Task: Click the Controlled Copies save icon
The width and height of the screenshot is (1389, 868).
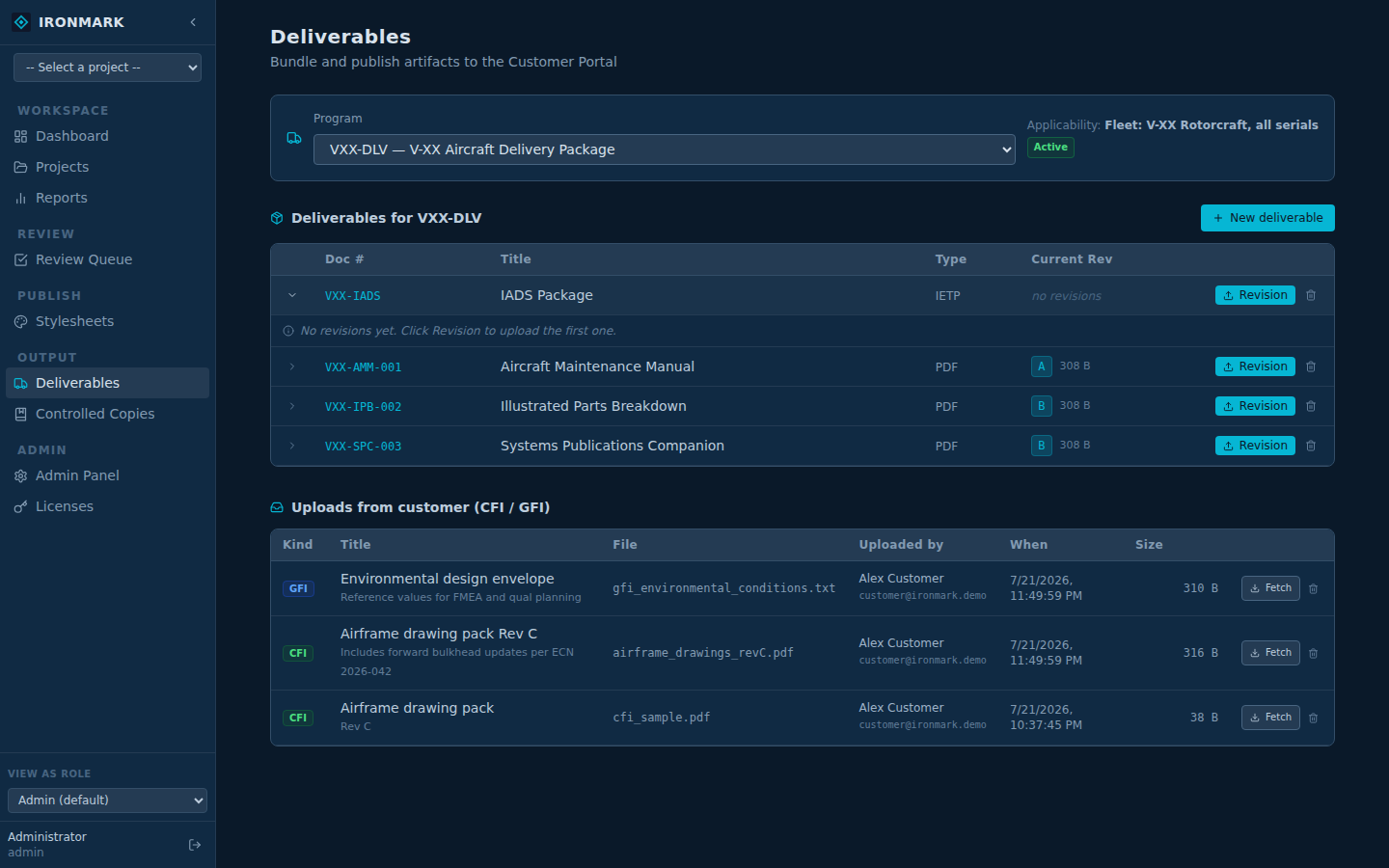Action: [21, 415]
